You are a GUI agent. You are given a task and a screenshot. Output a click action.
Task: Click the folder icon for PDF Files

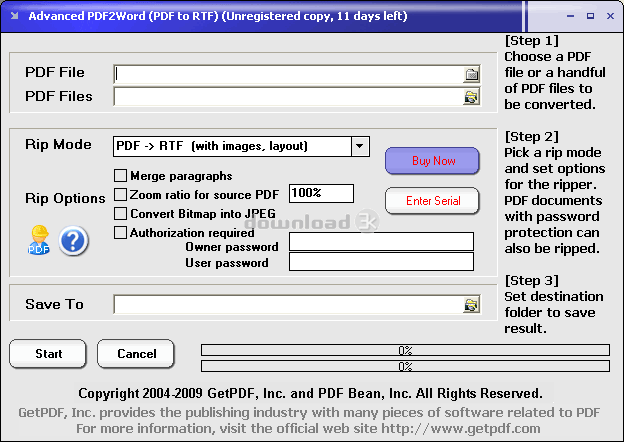point(471,97)
